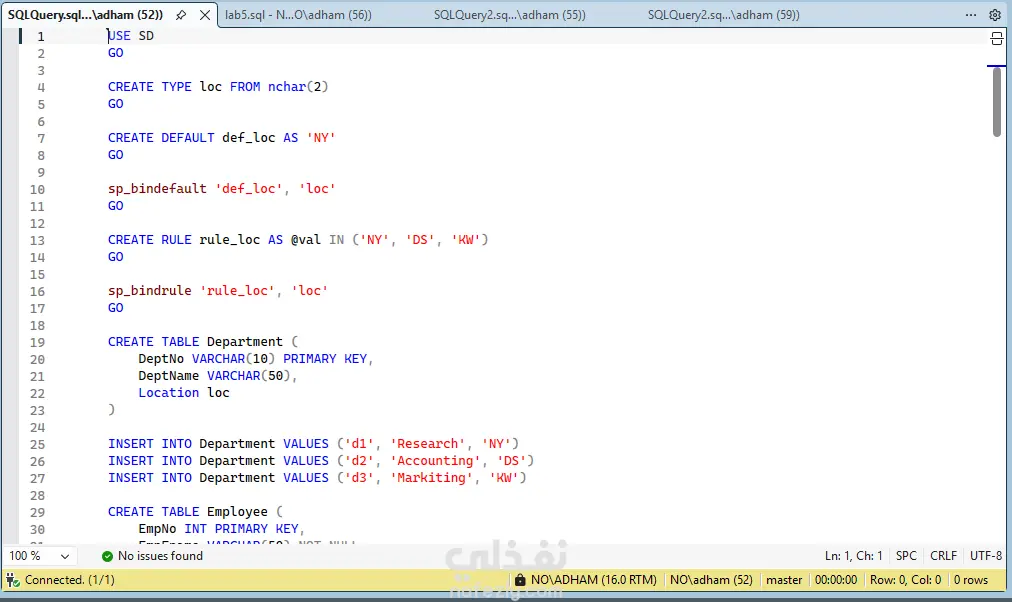Pin the SQLQuery.sql adham (52) tab
Image resolution: width=1012 pixels, height=602 pixels.
181,15
